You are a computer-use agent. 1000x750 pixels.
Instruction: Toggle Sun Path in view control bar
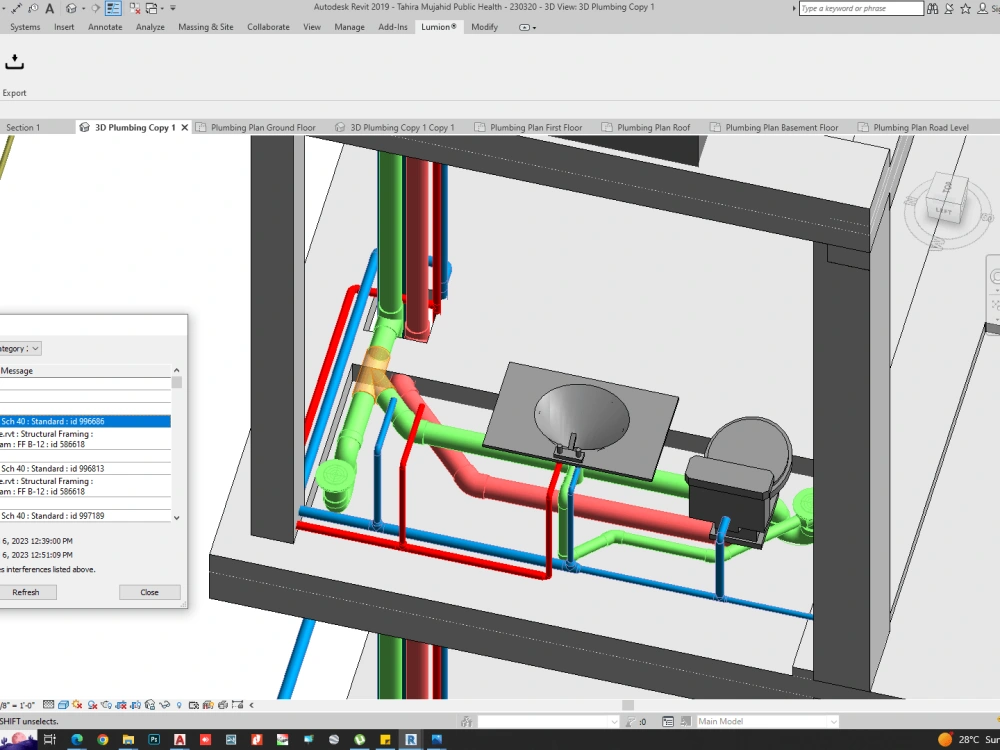point(77,705)
